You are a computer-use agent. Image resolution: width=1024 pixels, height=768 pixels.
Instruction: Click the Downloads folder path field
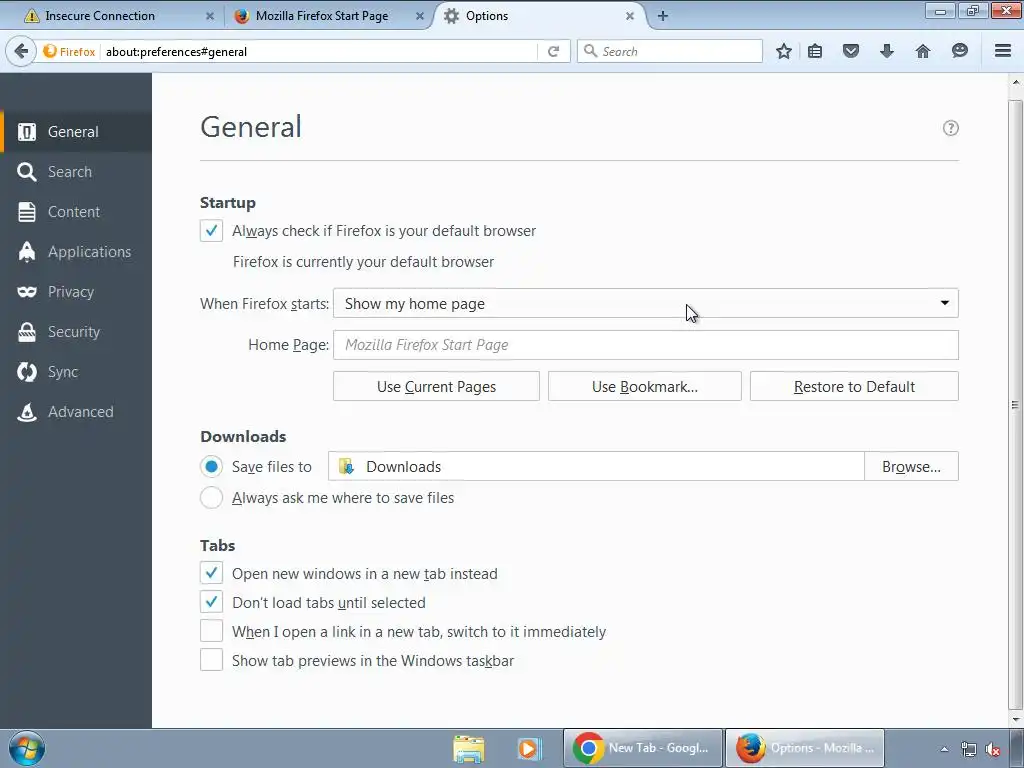(596, 466)
